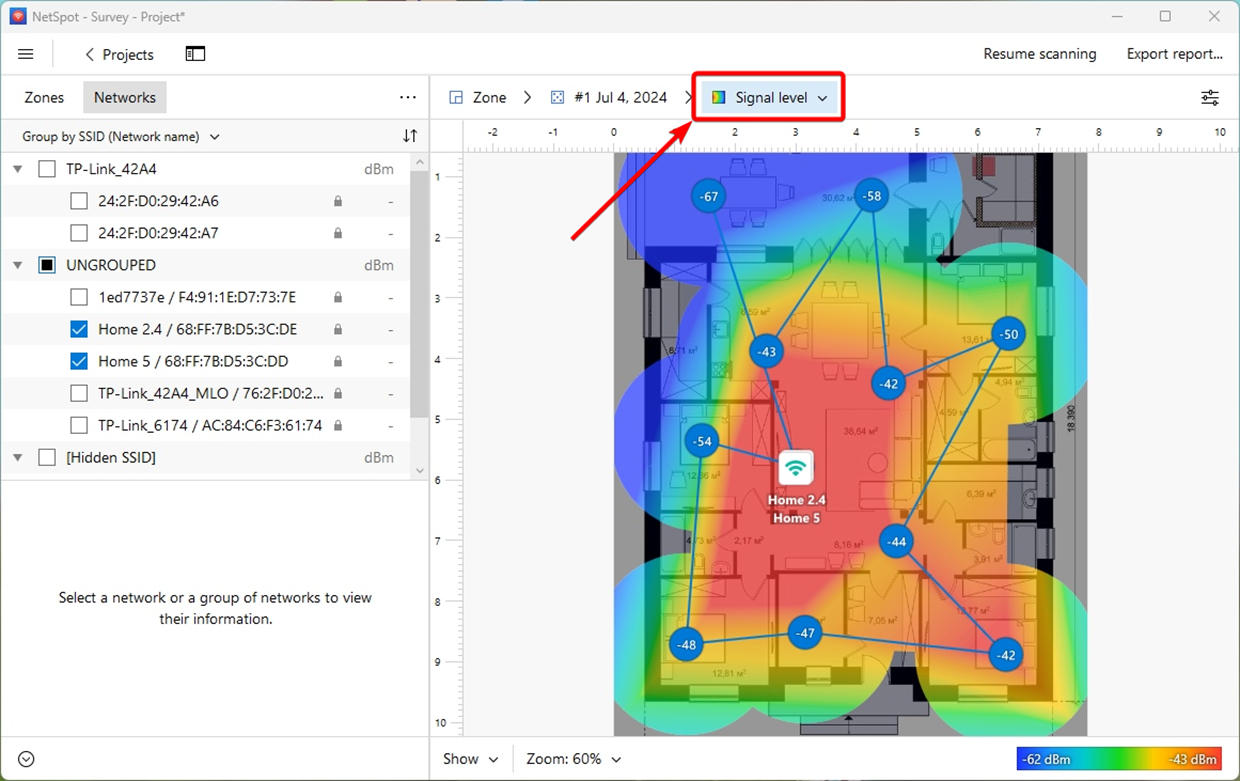Select the -67 measurement marker on the heatmap
Screen dimensions: 1240x781
[x=708, y=196]
